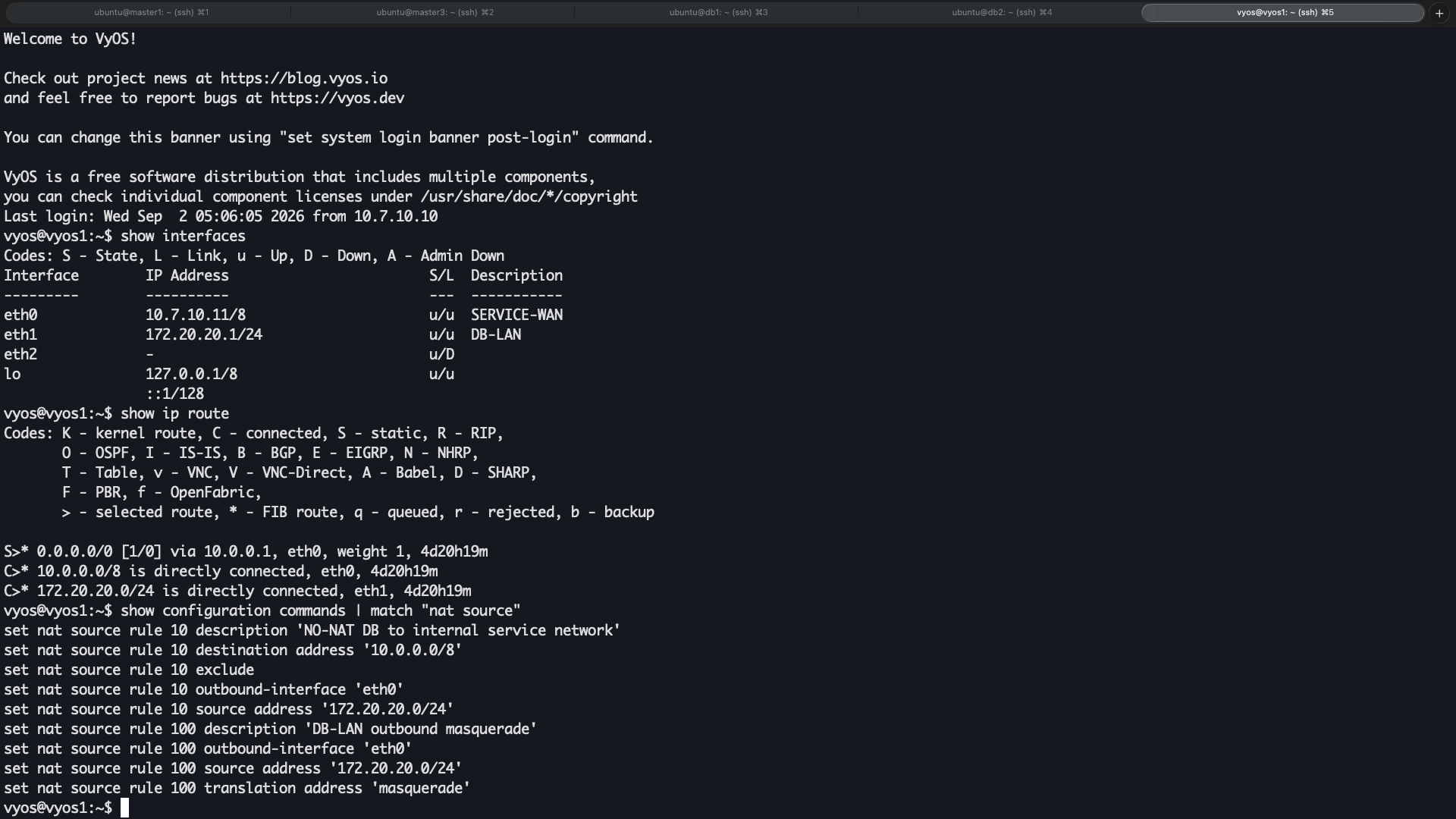This screenshot has width=1456, height=819.
Task: Add a new terminal tab with plus button
Action: [1439, 13]
